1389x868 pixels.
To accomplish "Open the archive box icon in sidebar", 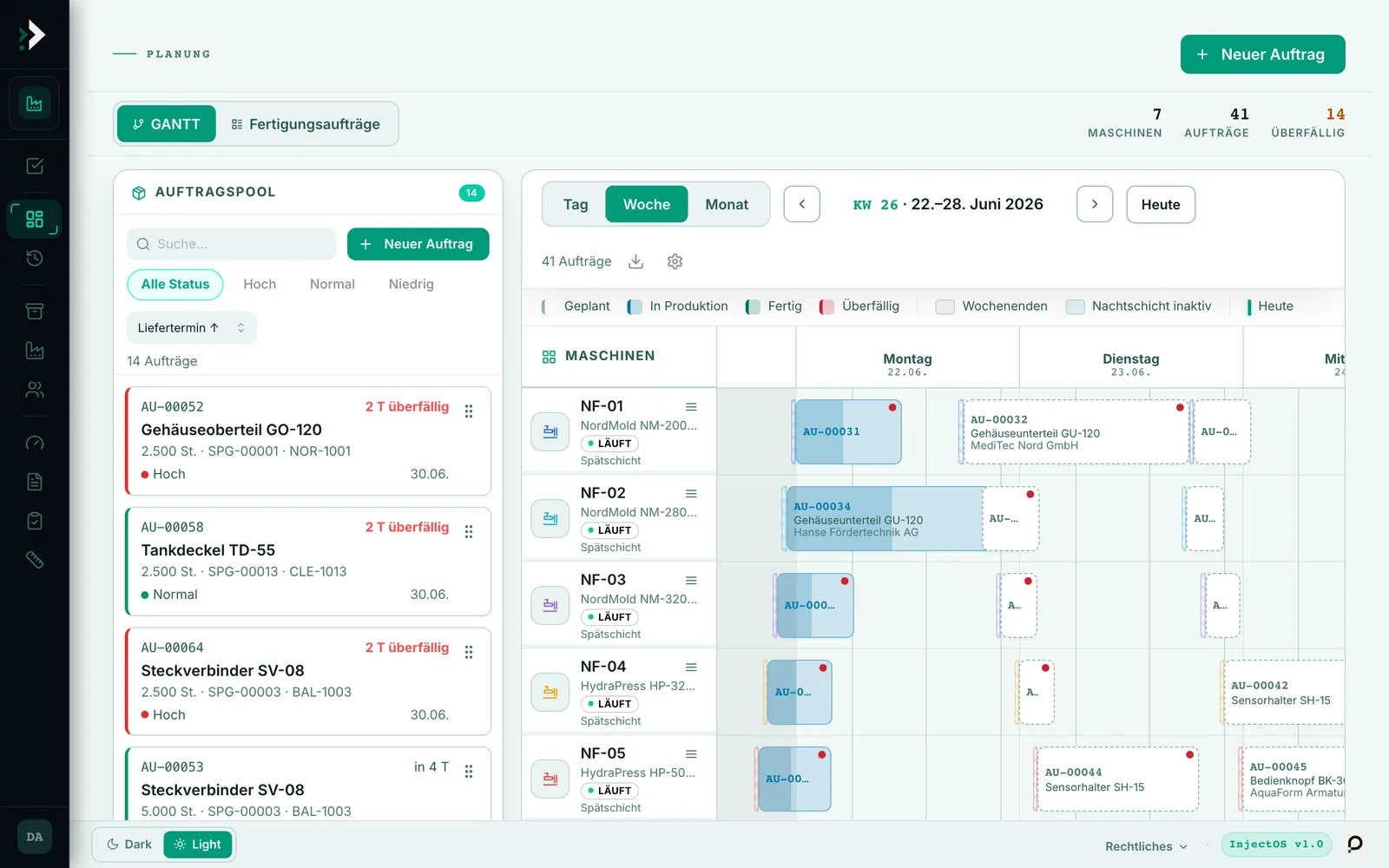I will pos(35,311).
